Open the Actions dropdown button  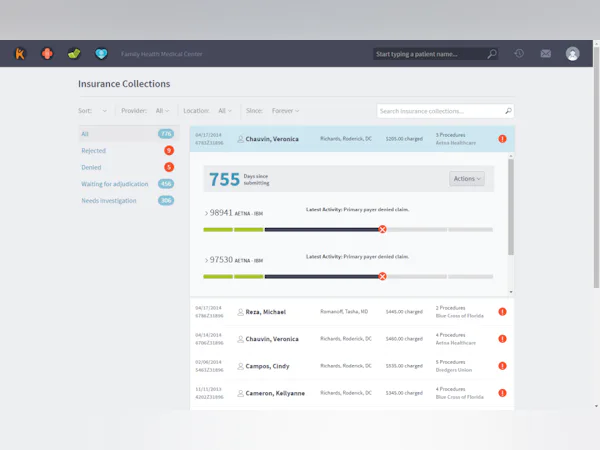(x=467, y=179)
